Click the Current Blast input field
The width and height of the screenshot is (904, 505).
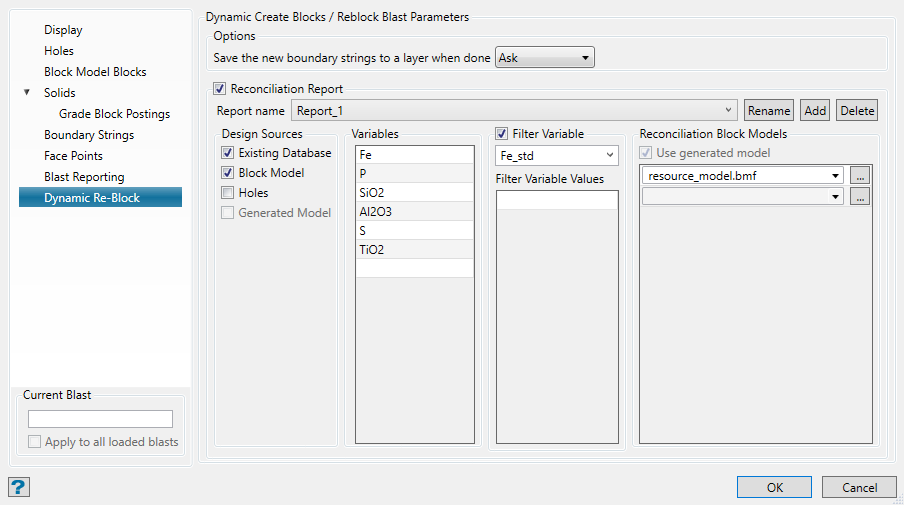point(100,419)
